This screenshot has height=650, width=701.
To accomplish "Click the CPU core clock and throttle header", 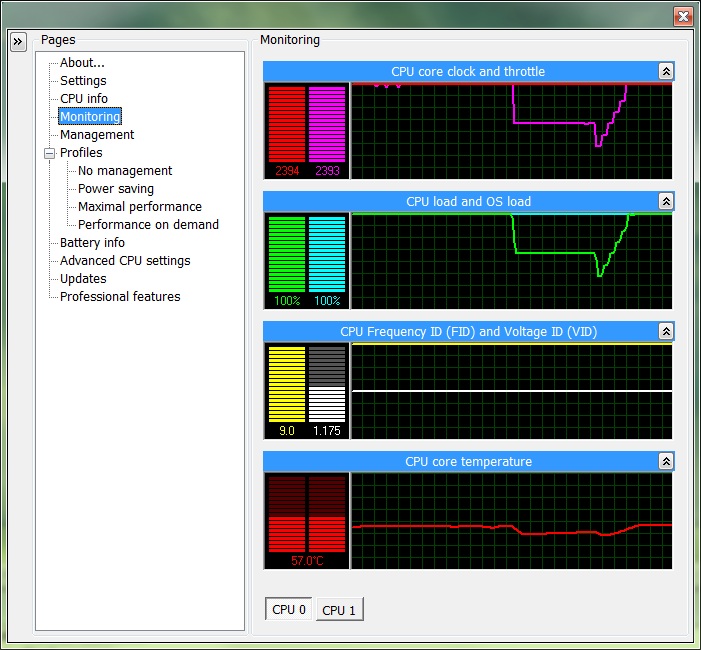I will 468,72.
